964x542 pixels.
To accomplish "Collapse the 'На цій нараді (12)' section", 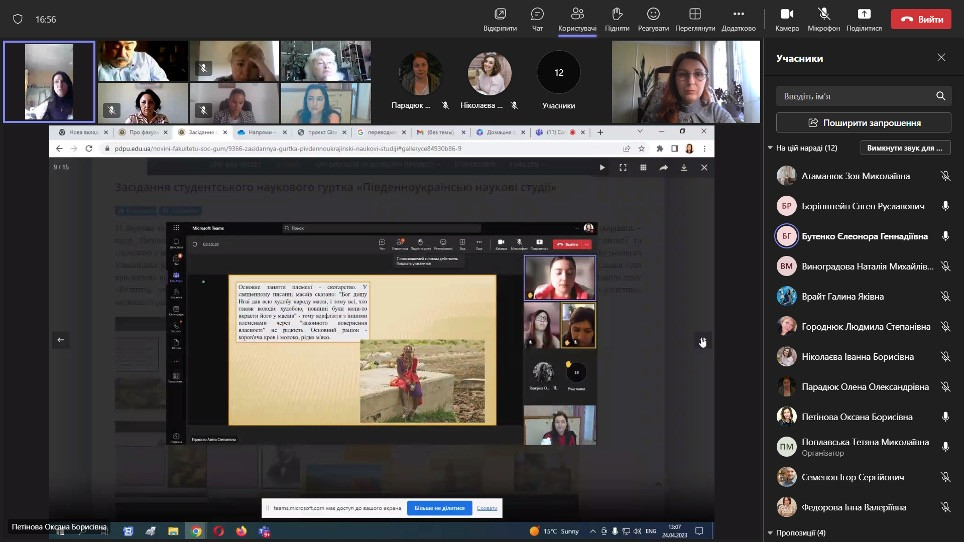I will pyautogui.click(x=770, y=148).
